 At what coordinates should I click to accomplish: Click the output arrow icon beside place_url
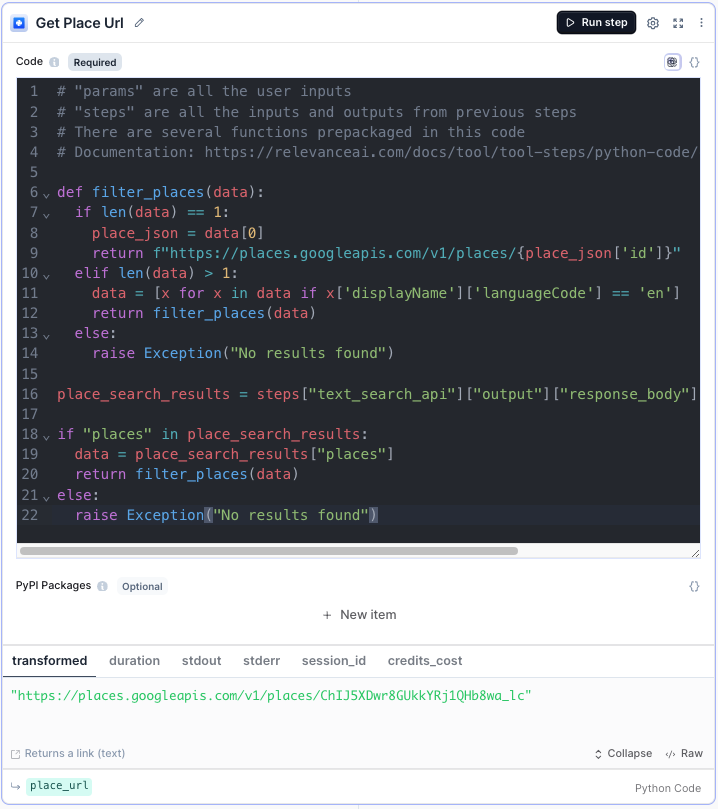point(15,786)
